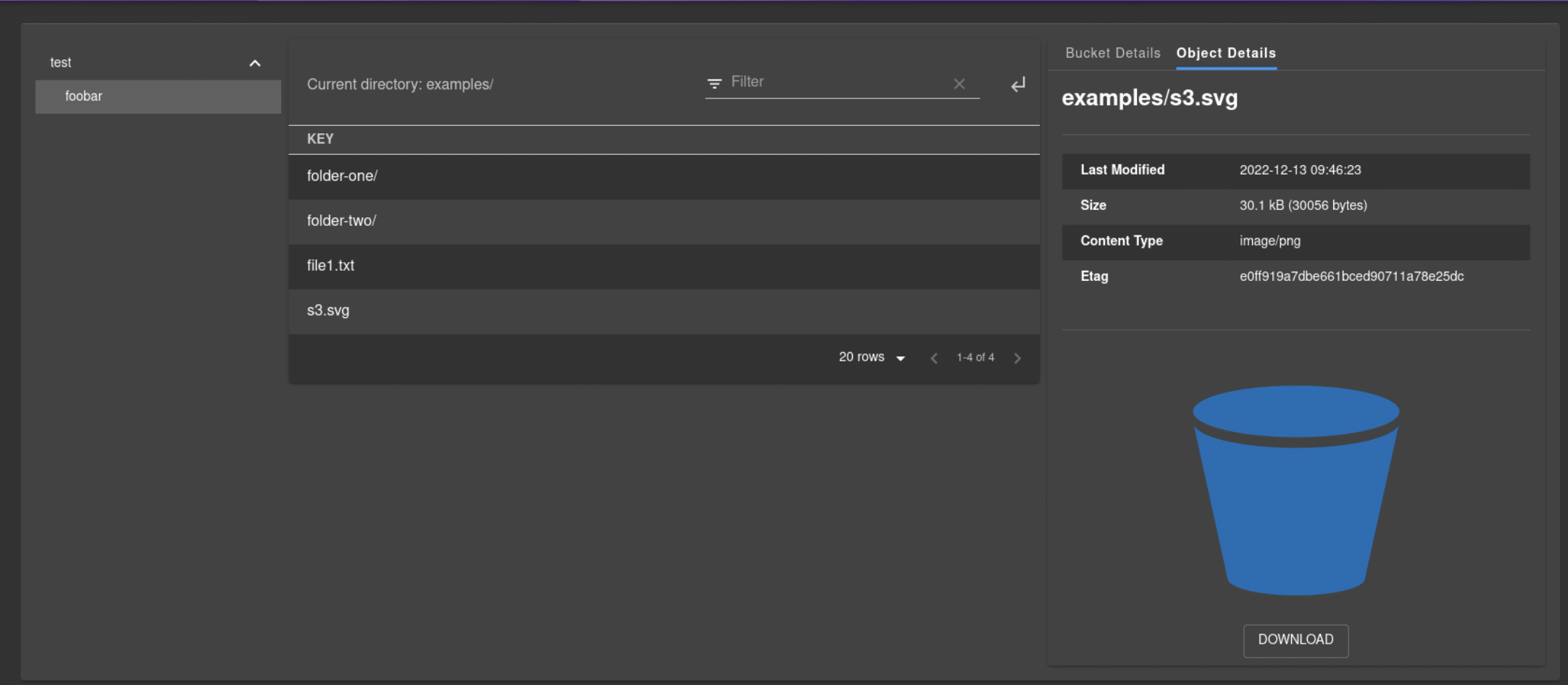Viewport: 1568px width, 685px height.
Task: Click the Current directory: examples/ label
Action: (x=400, y=85)
